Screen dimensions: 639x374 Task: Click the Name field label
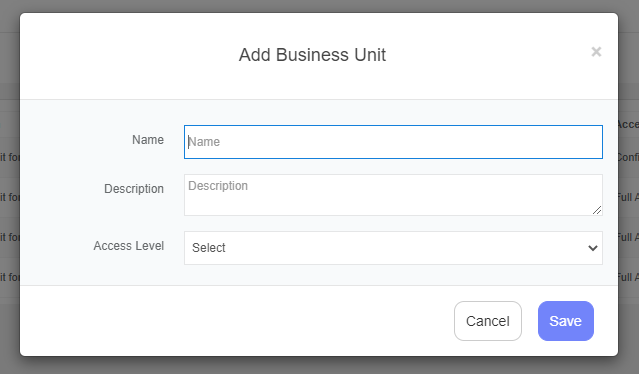tap(148, 140)
